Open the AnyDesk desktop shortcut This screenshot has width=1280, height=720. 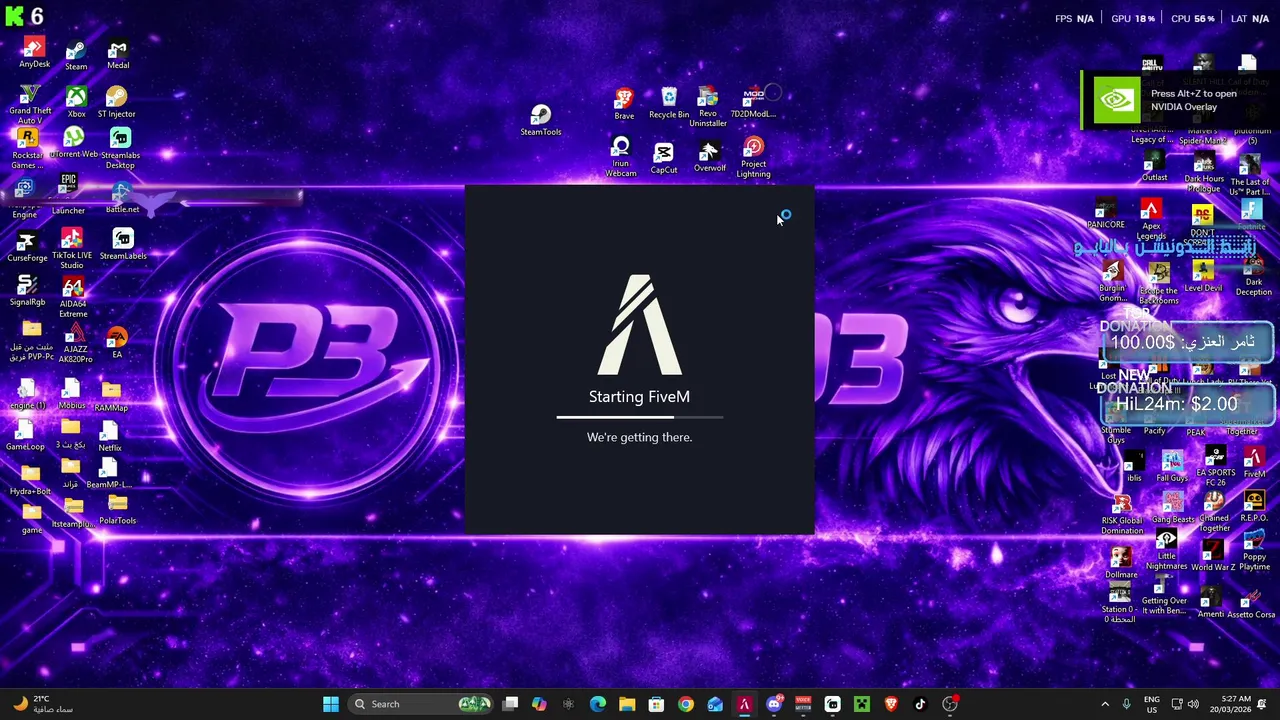coord(34,54)
